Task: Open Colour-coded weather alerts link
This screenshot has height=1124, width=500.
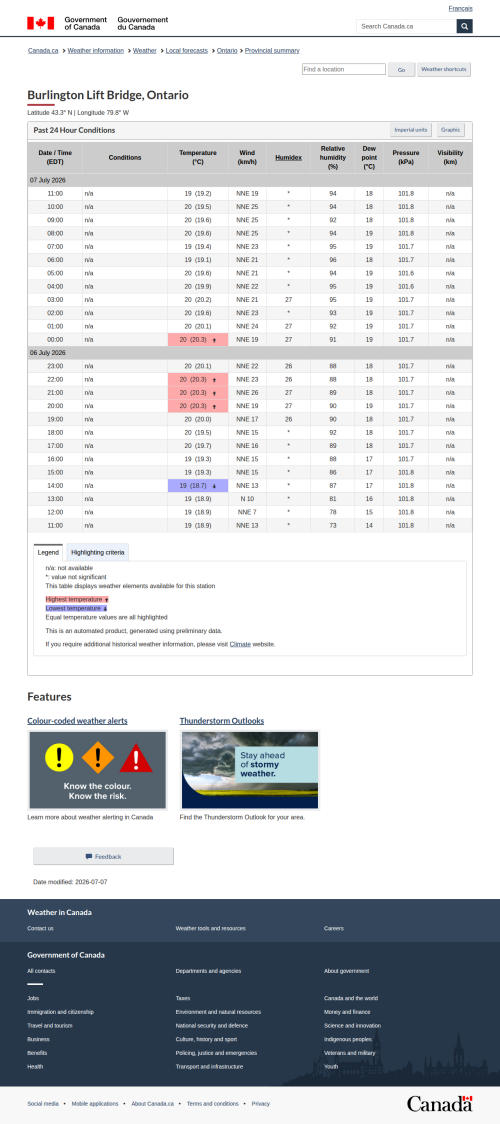Action: [x=77, y=720]
